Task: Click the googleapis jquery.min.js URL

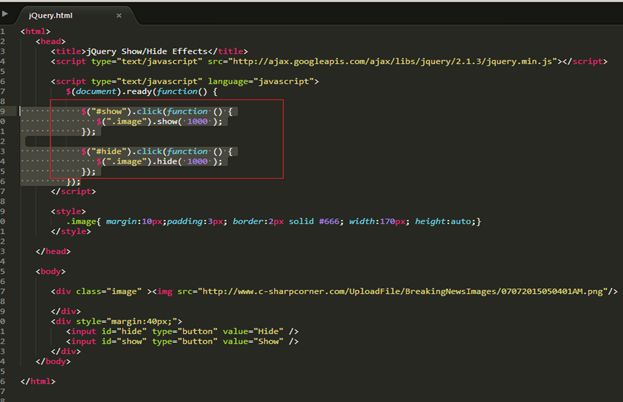Action: [392, 61]
